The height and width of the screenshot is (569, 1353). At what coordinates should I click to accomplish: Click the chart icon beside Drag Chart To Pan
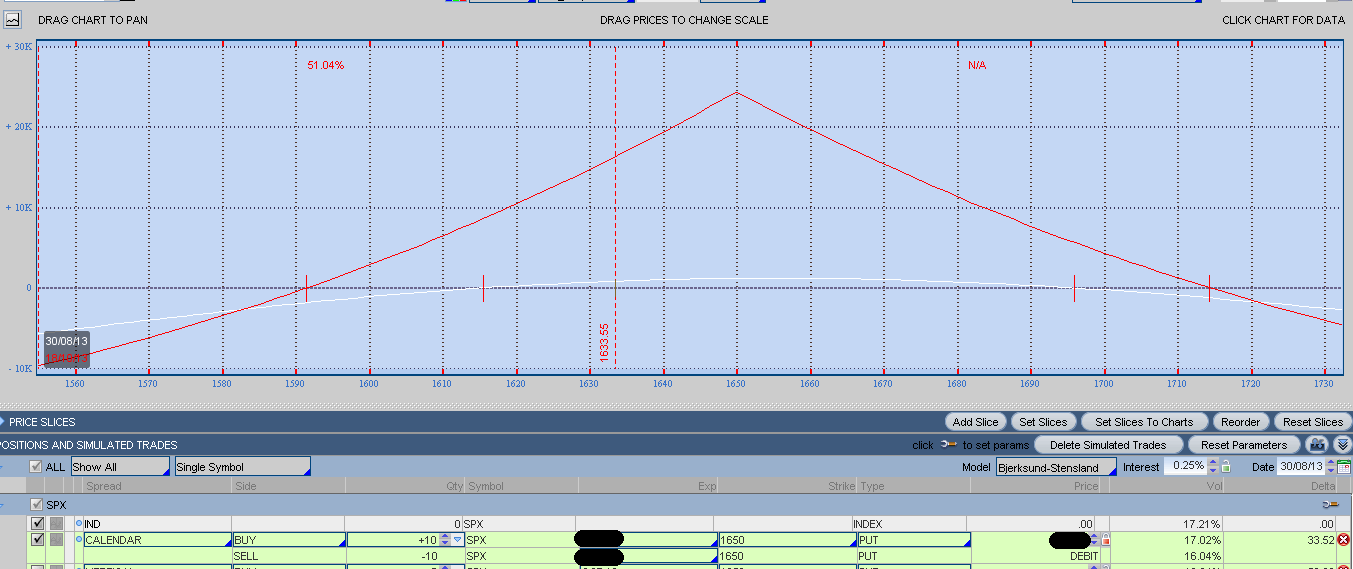click(11, 19)
